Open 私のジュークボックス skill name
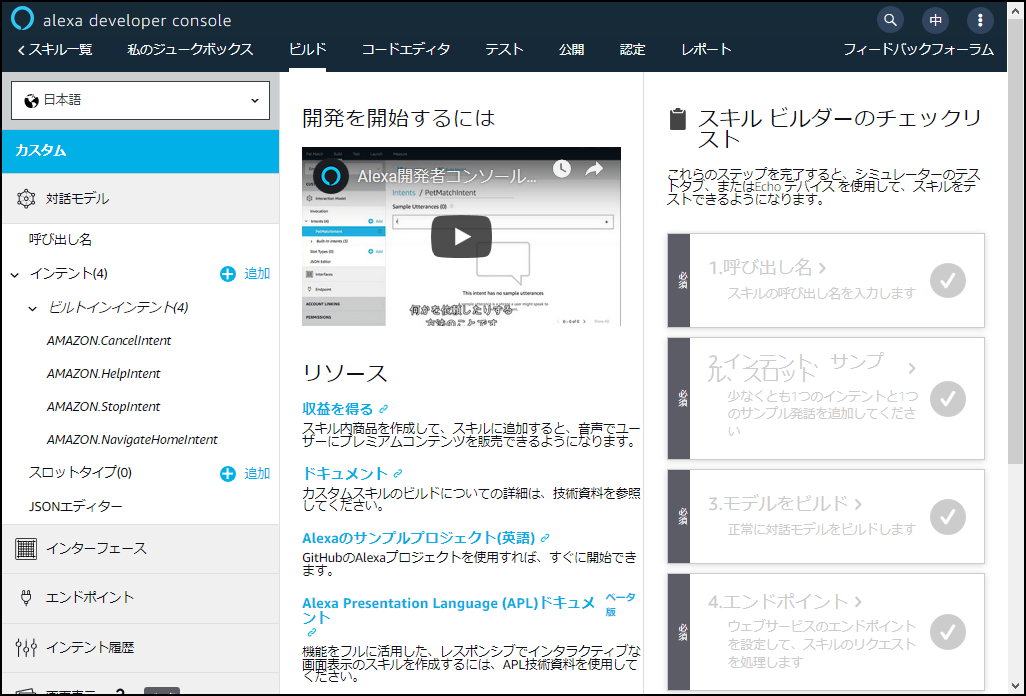The height and width of the screenshot is (696, 1026). click(190, 50)
